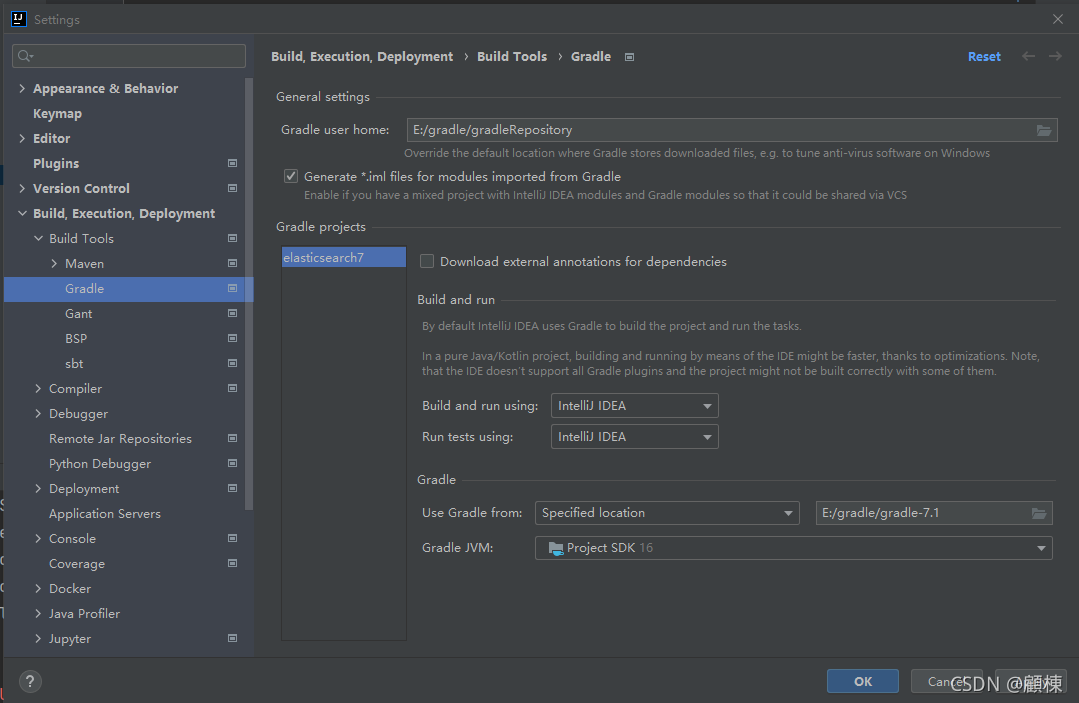
Task: Click the IntelliJ logo in the title bar
Action: click(19, 19)
